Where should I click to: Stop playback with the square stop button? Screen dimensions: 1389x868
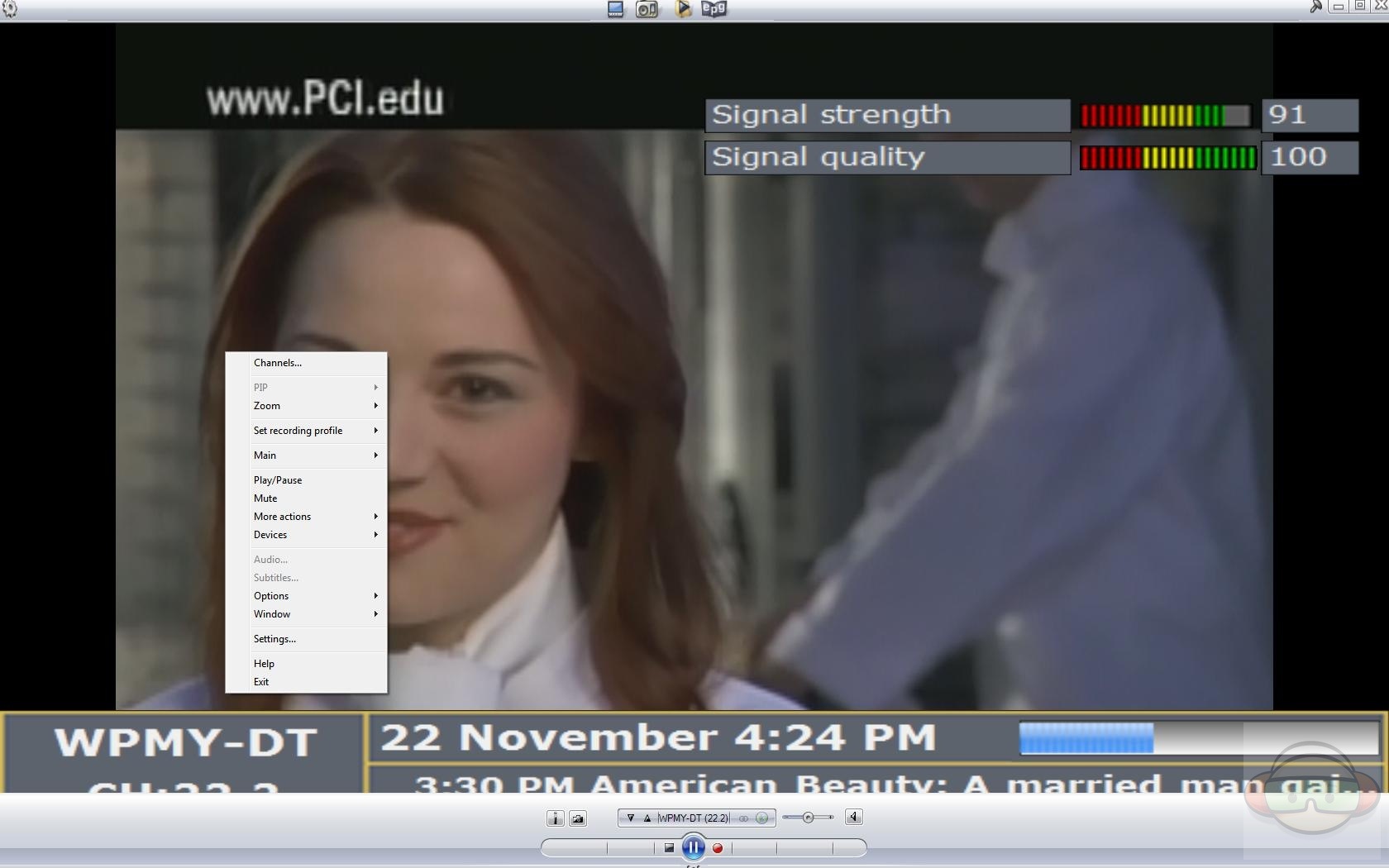coord(669,848)
